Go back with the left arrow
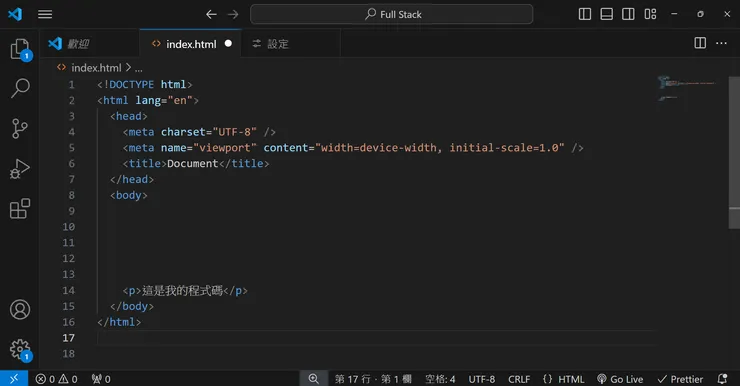 pyautogui.click(x=211, y=15)
